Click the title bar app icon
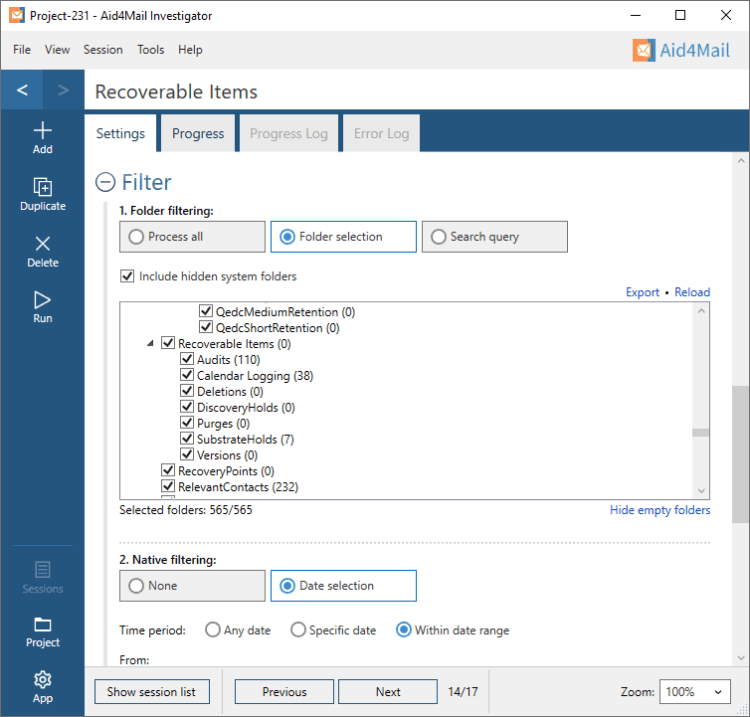 17,15
